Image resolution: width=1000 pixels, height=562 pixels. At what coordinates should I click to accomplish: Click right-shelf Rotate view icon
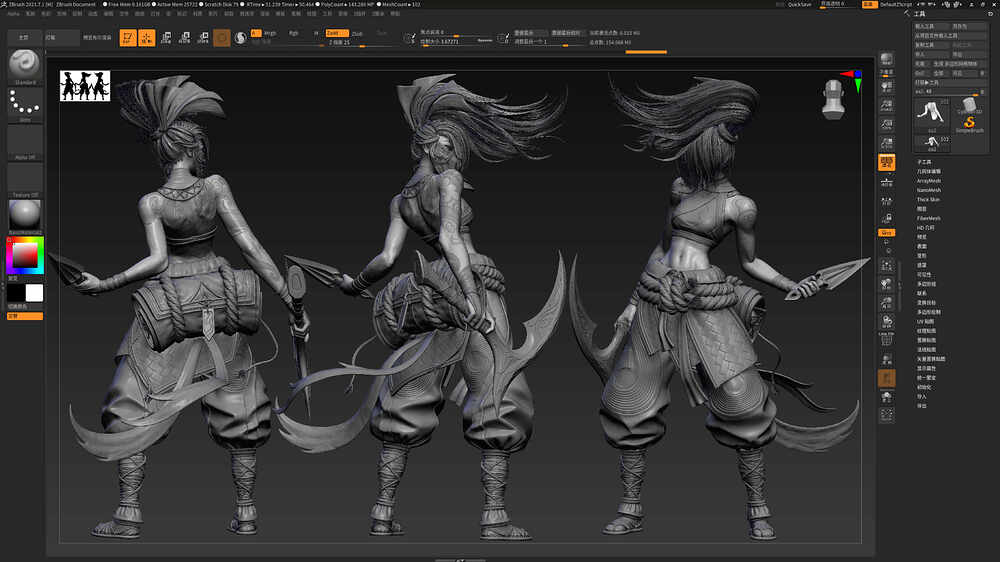click(886, 322)
